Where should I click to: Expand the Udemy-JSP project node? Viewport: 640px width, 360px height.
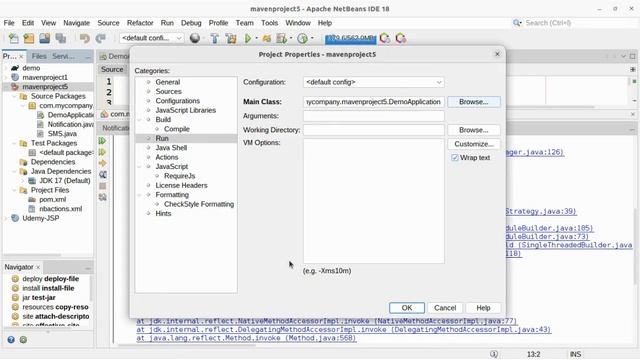pos(6,218)
